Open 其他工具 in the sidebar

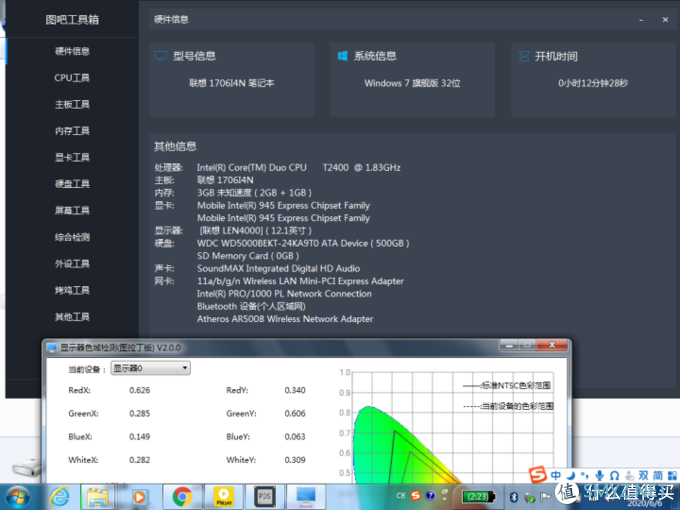72,317
